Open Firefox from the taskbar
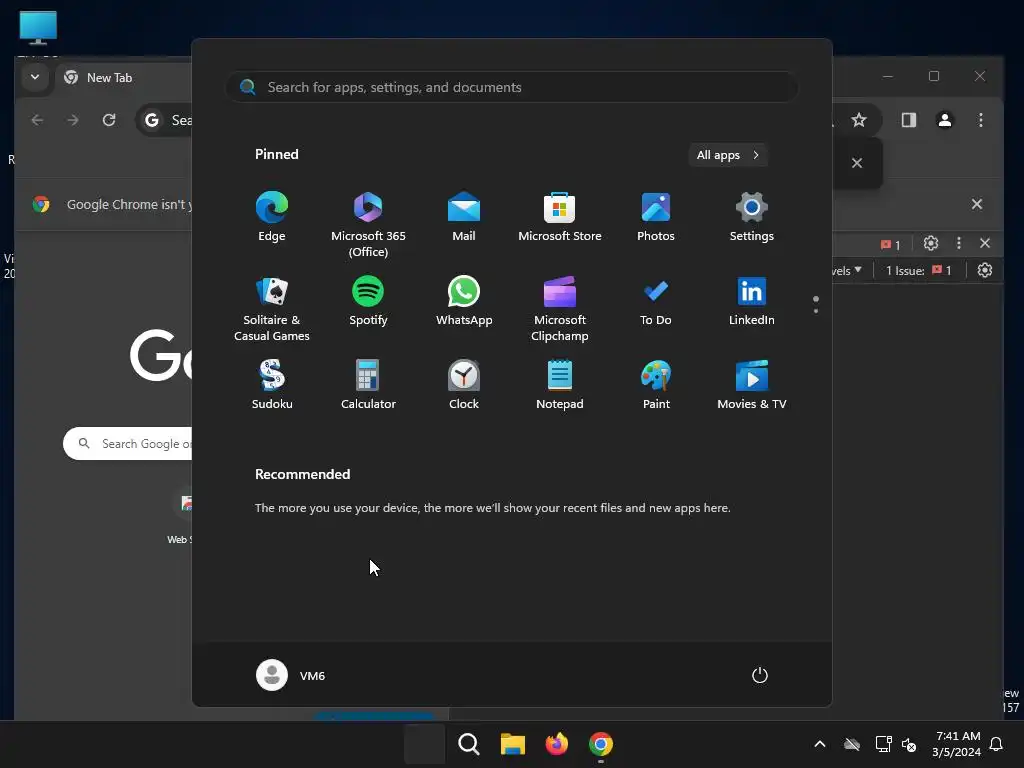The height and width of the screenshot is (768, 1024). (556, 744)
